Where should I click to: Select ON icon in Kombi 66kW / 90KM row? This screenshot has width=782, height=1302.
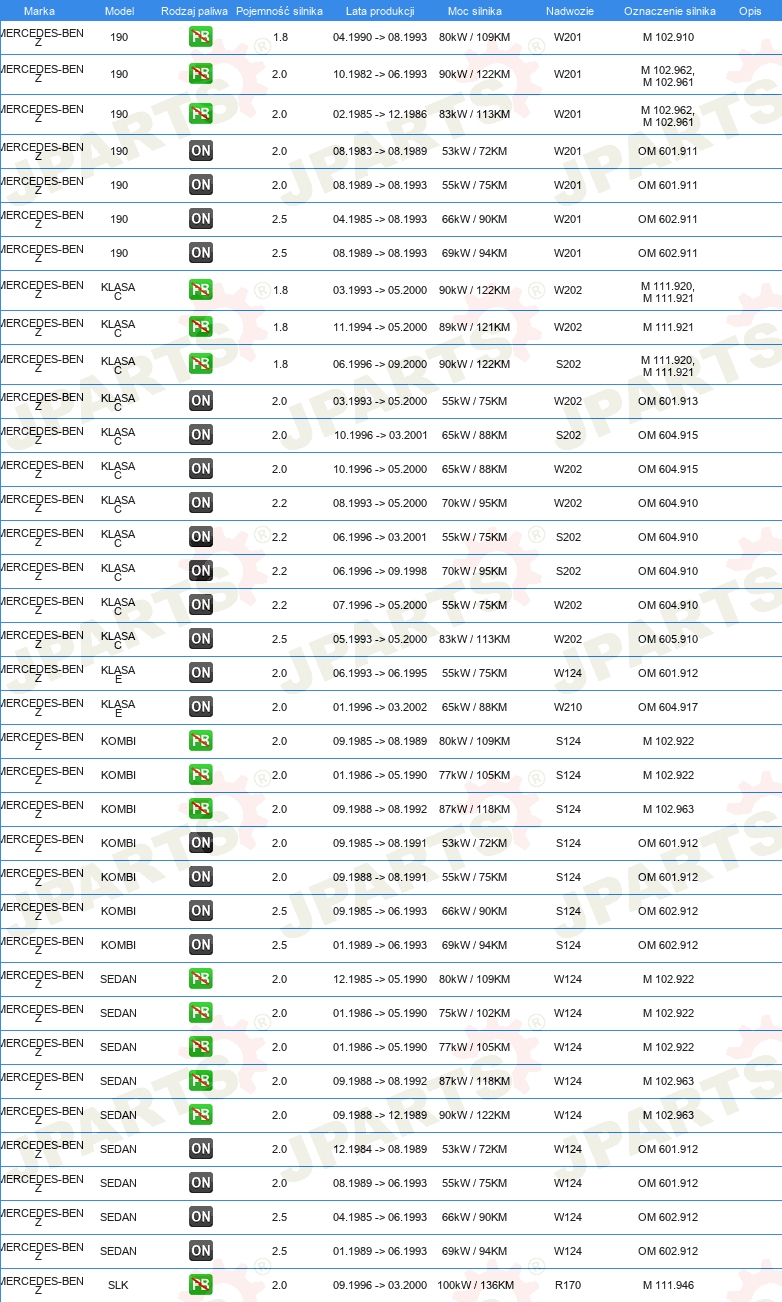tap(201, 912)
